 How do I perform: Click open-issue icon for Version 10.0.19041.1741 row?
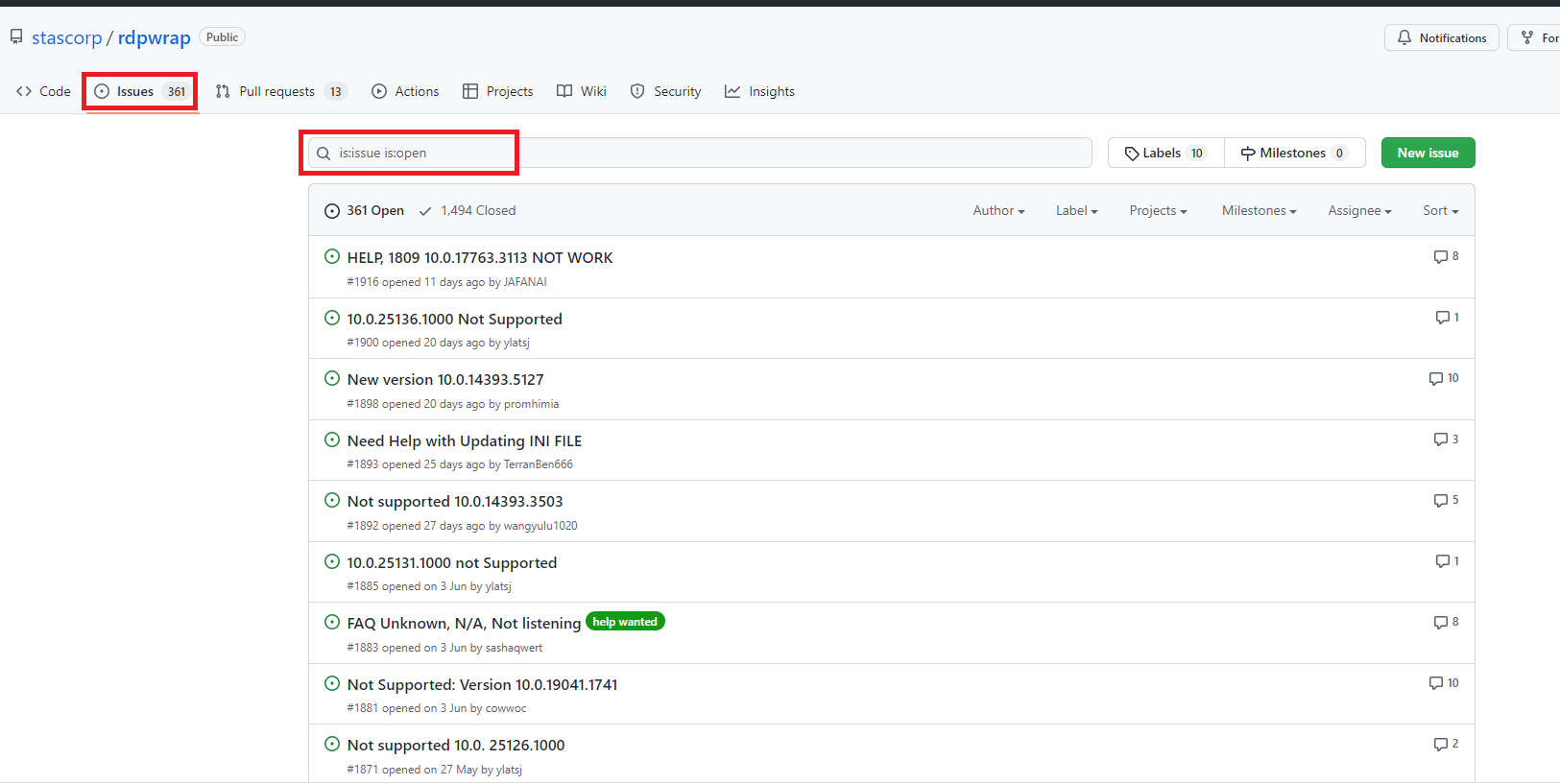332,683
